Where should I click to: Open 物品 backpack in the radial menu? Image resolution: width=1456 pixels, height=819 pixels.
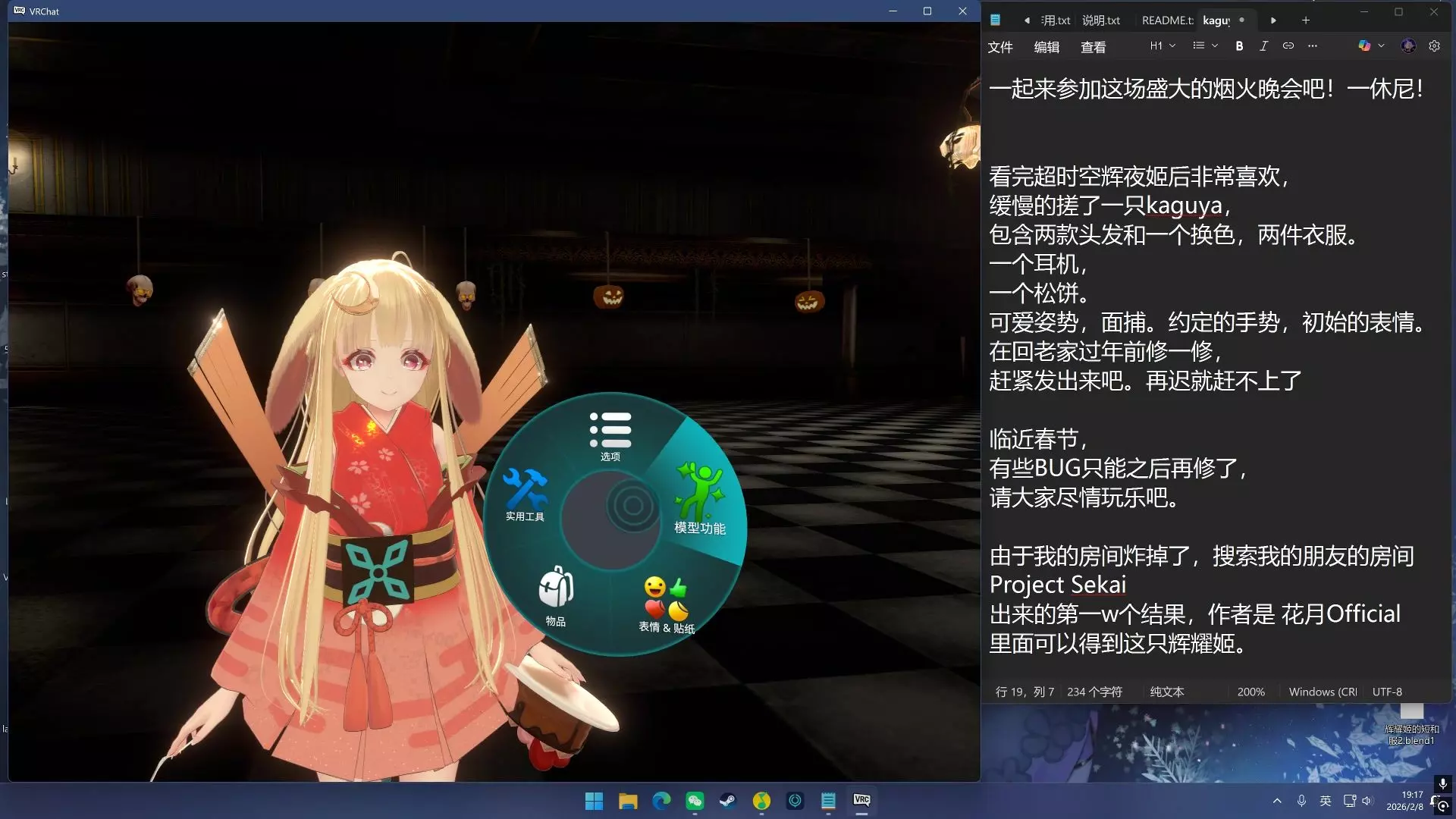click(x=556, y=597)
